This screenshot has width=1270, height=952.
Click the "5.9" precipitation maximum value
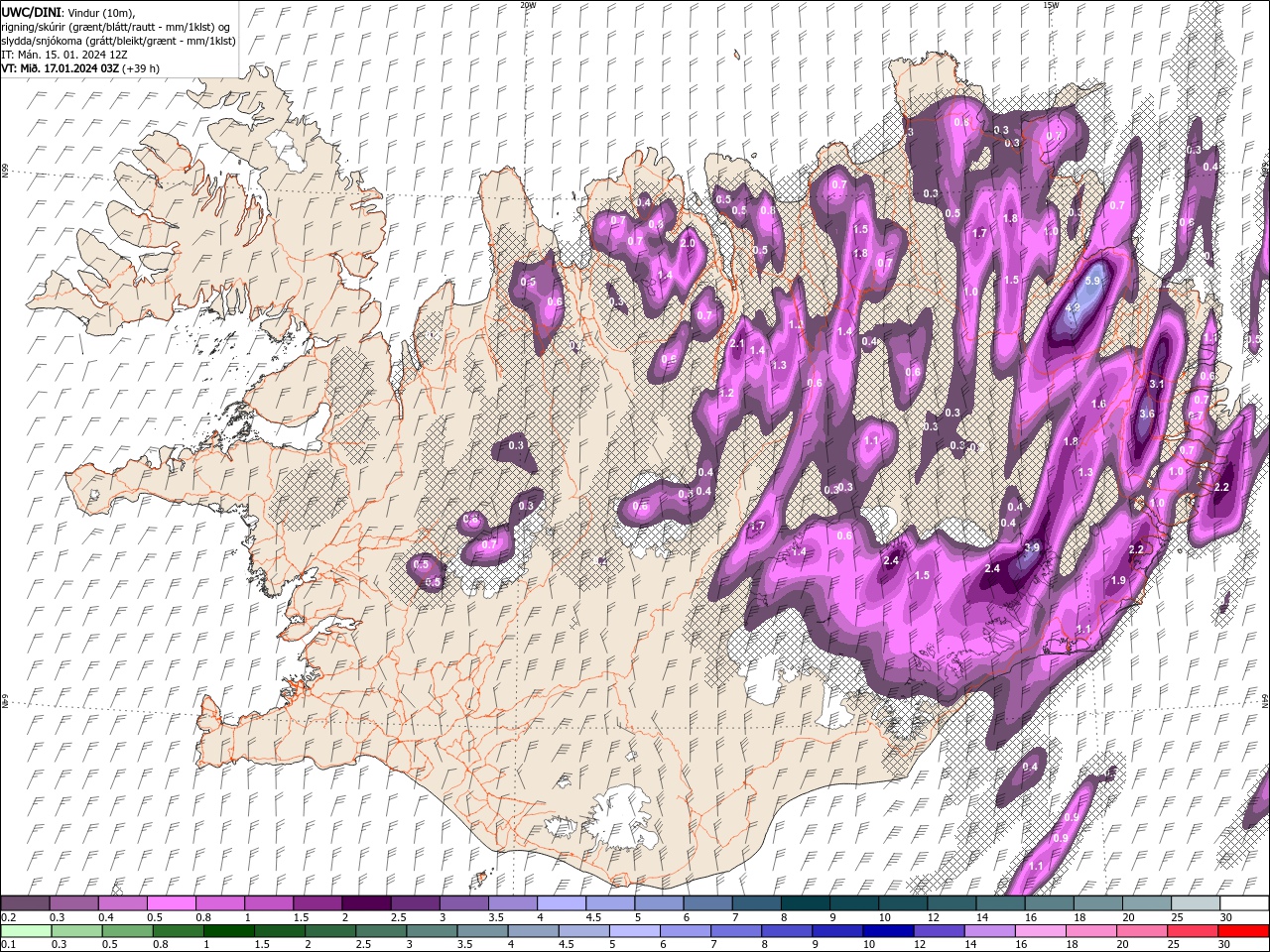1093,282
